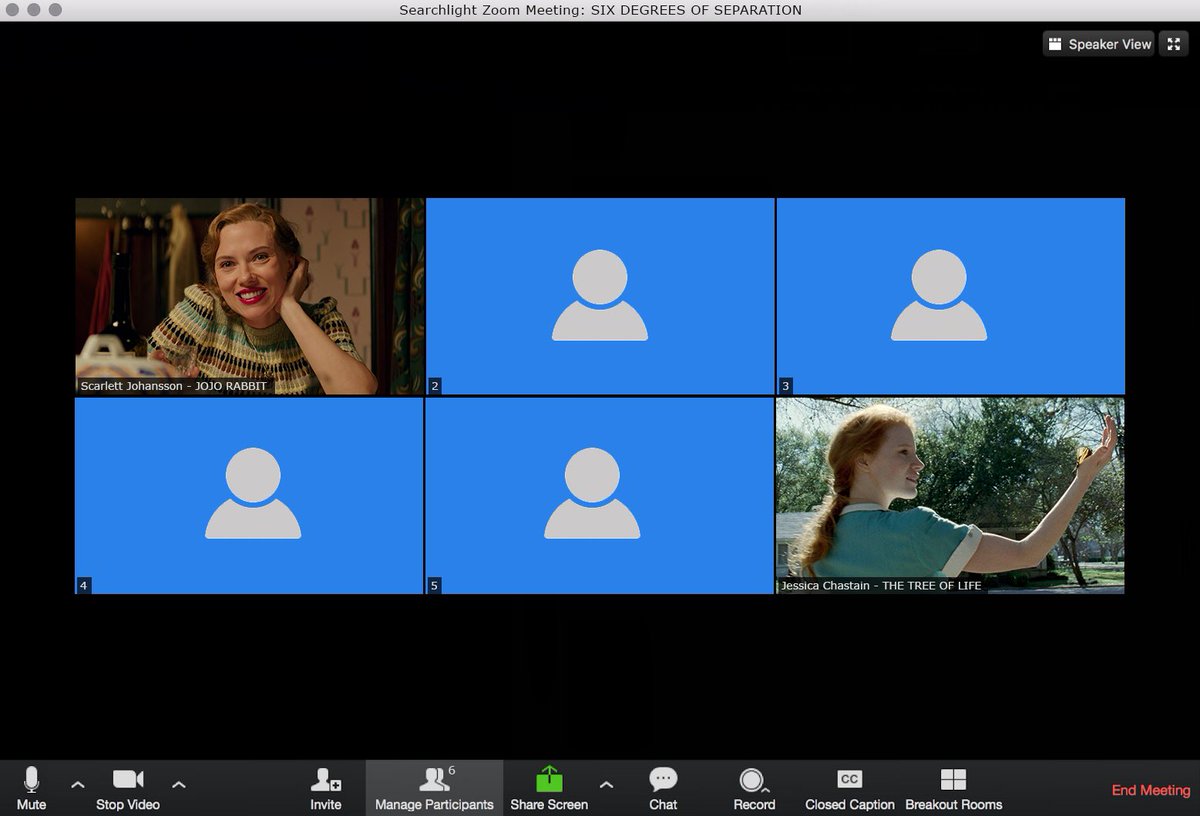Select Jessica Chastain video tile
1200x816 pixels.
(950, 496)
